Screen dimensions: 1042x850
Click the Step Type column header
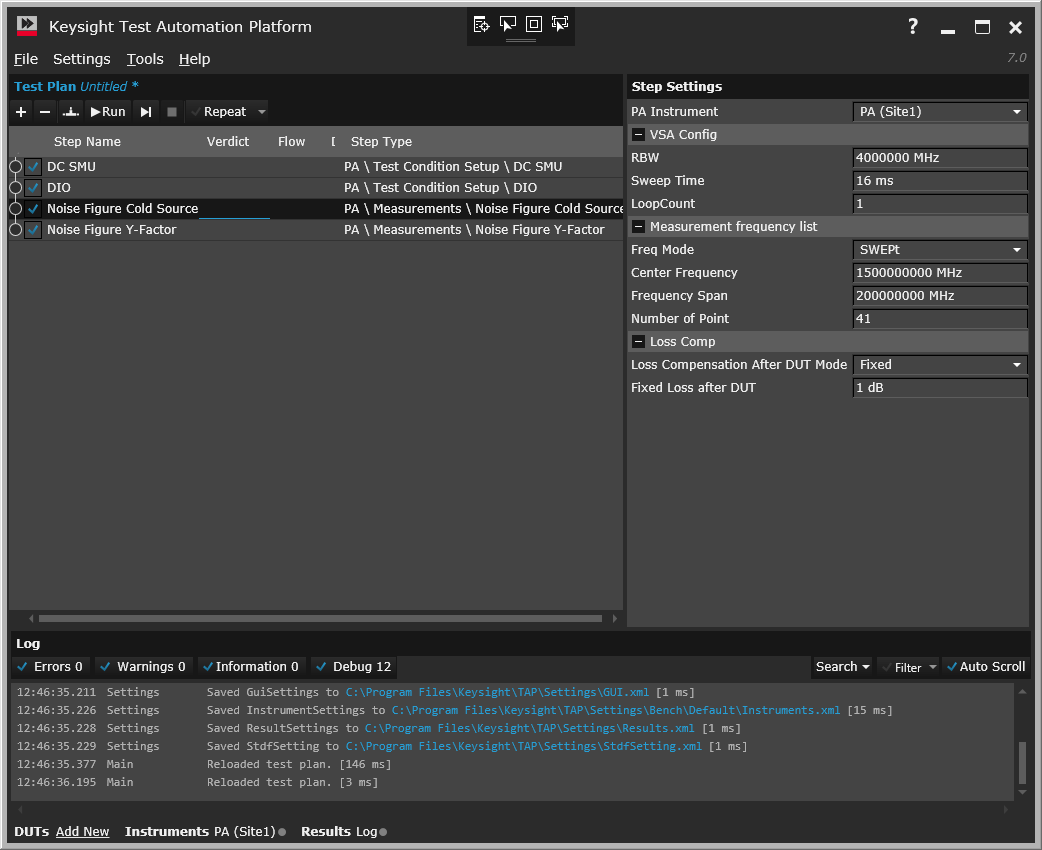381,142
